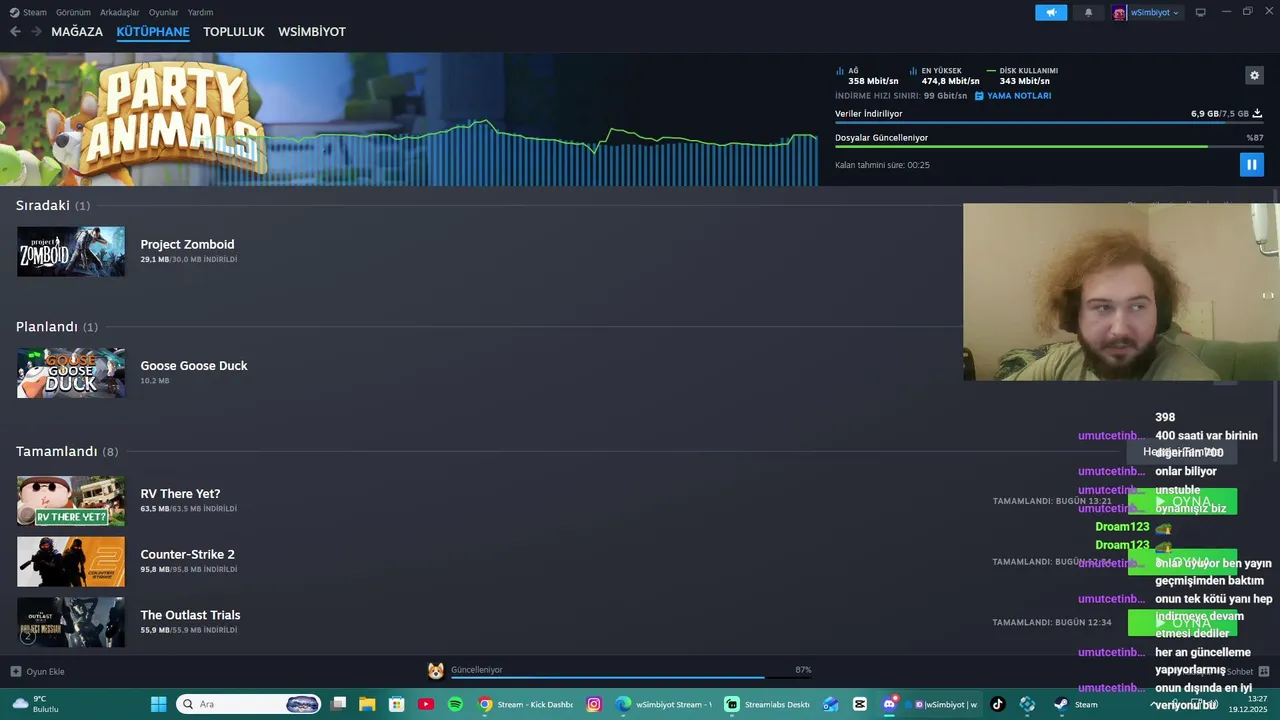Open Microsoft Store from the taskbar
This screenshot has height=720, width=1280.
click(396, 704)
